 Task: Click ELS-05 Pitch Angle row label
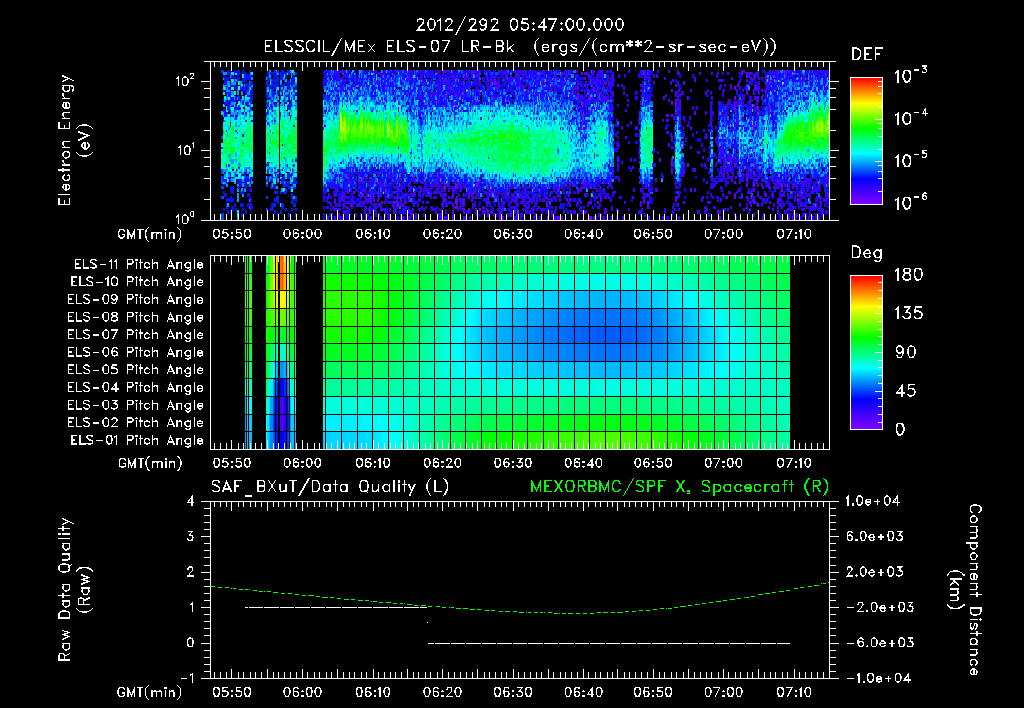coord(136,370)
